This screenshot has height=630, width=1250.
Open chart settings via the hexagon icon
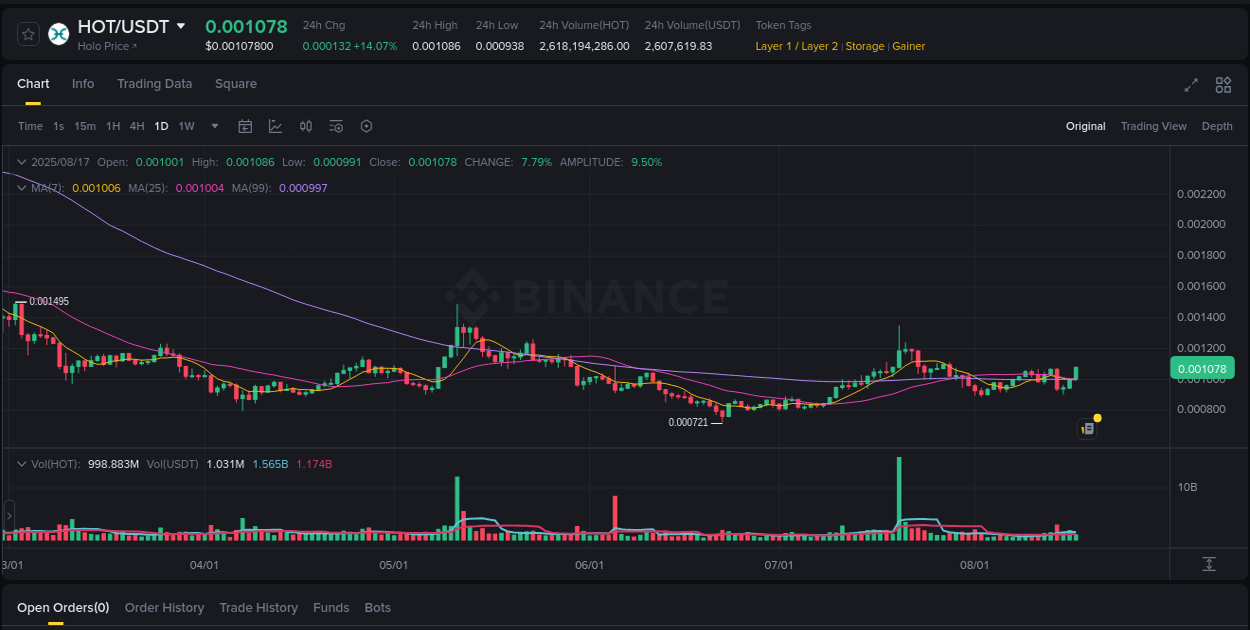366,126
